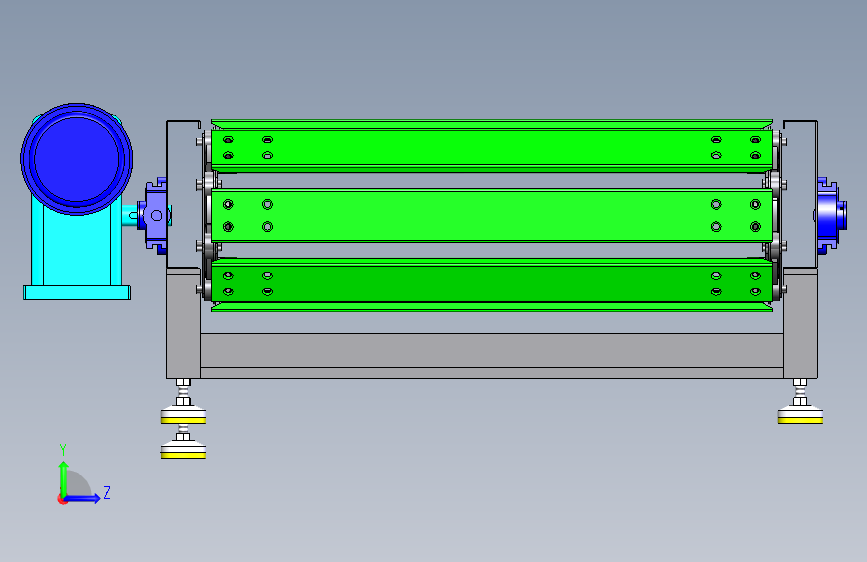Select the middle green conveyor panel

click(492, 216)
